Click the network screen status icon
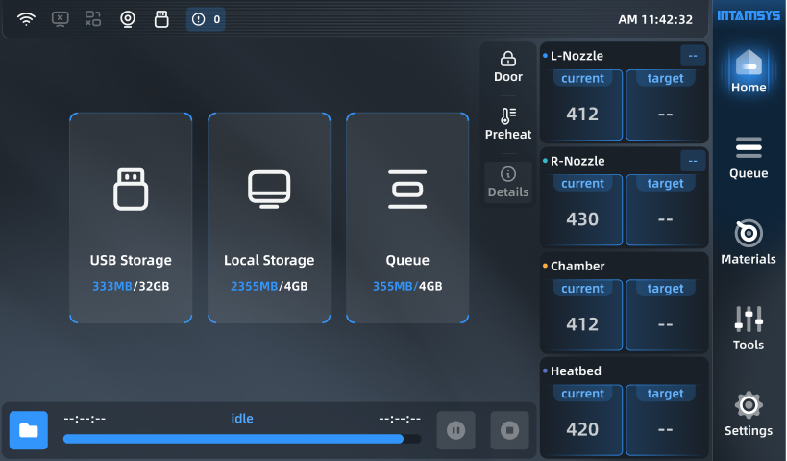Viewport: 787px width, 461px height. pos(60,19)
